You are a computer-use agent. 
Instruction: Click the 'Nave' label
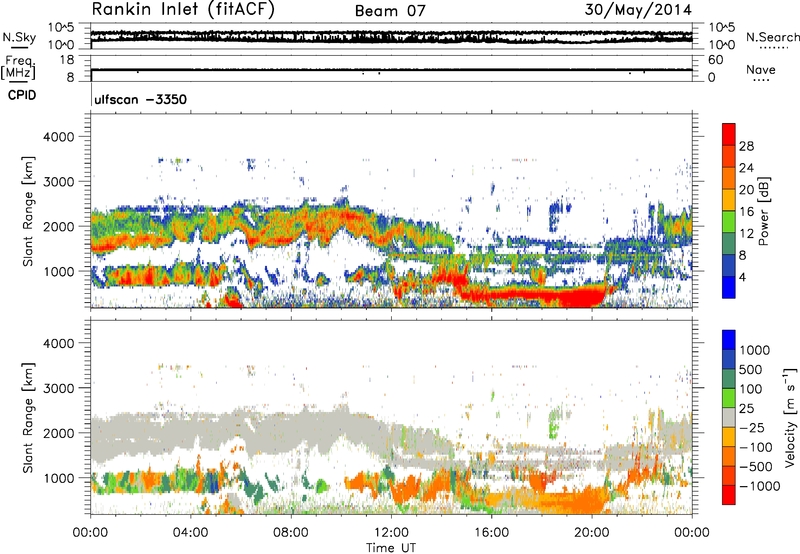coord(761,69)
